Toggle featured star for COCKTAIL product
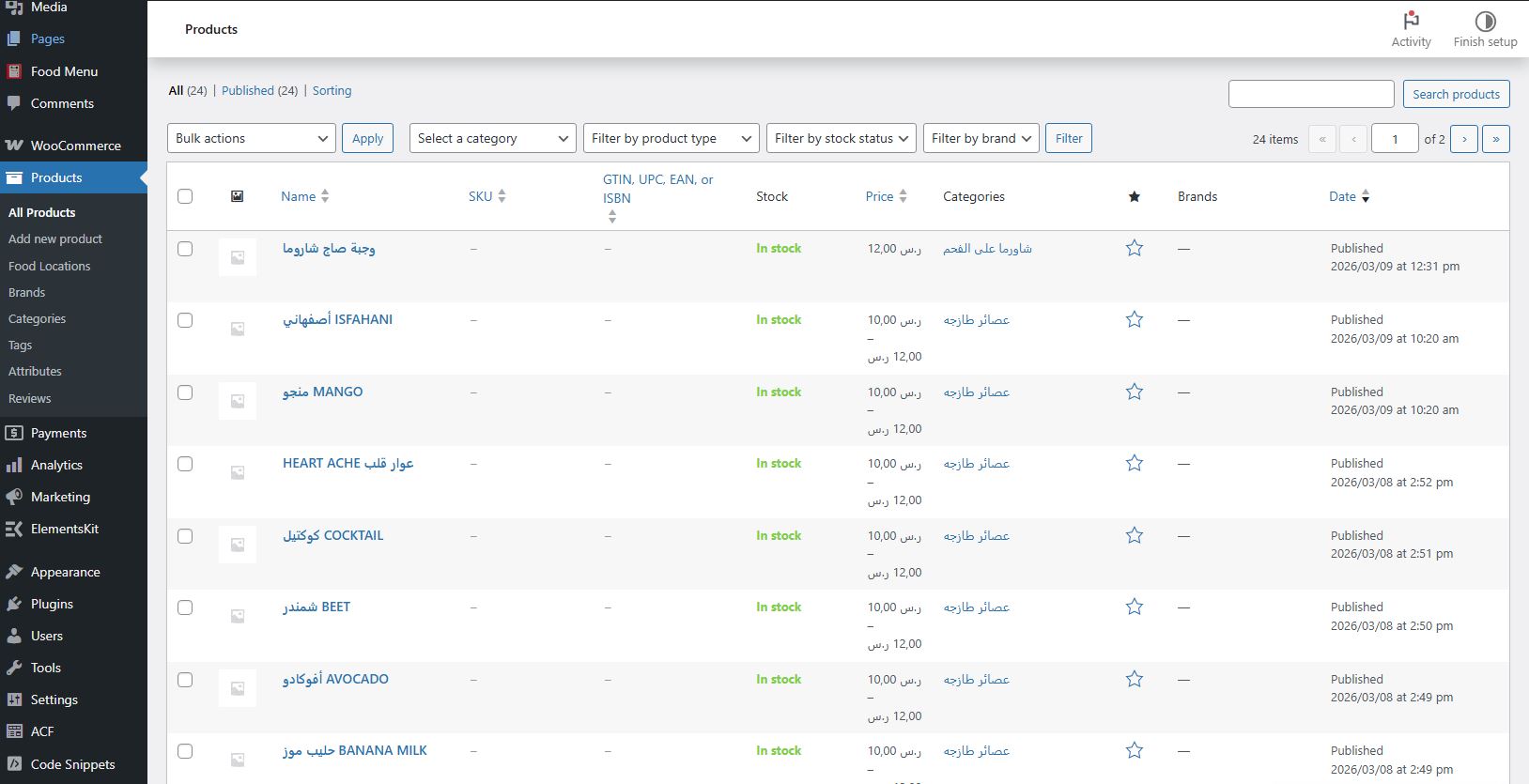The width and height of the screenshot is (1529, 784). click(1135, 535)
